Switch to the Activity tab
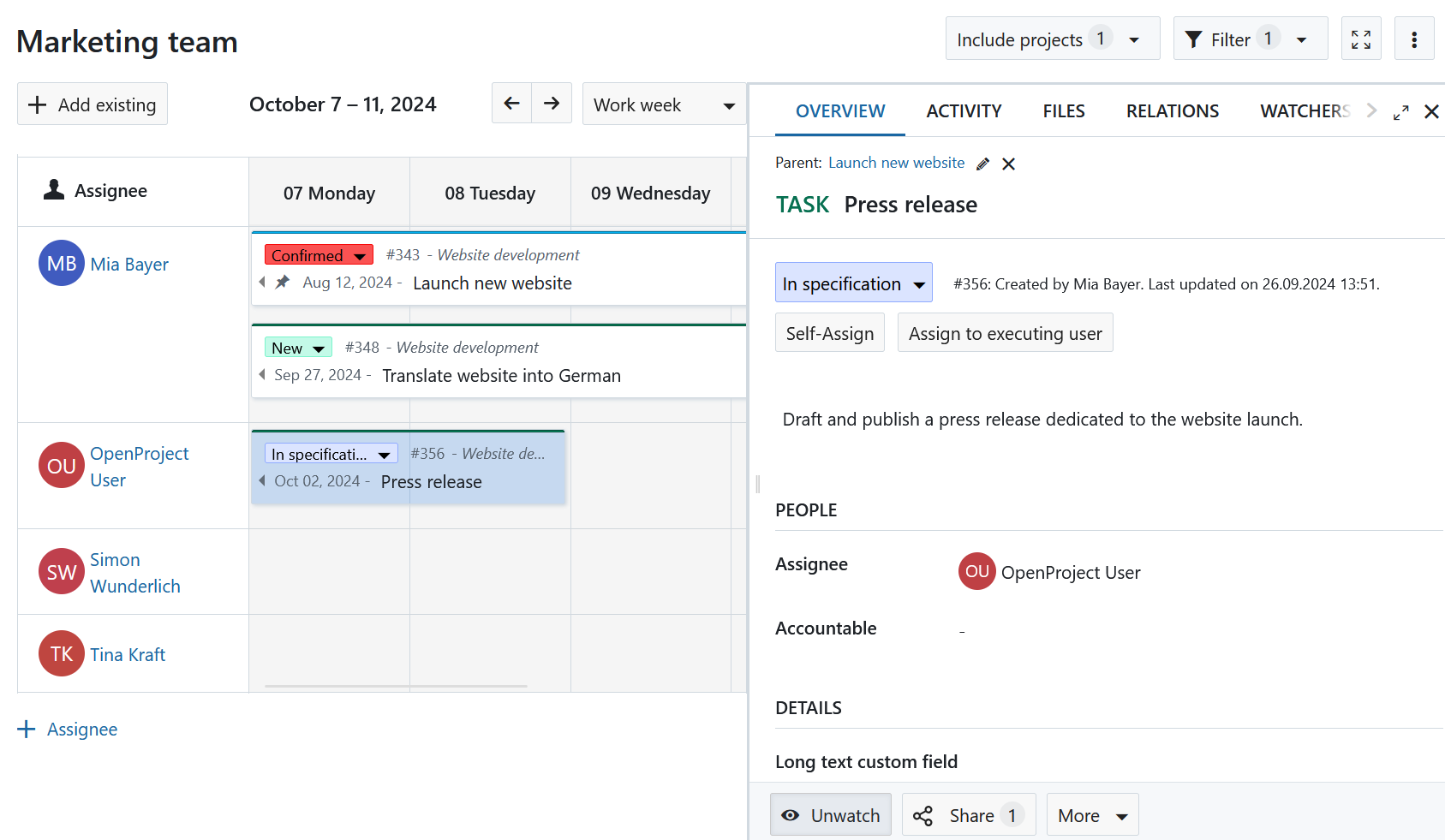The width and height of the screenshot is (1445, 840). pos(964,110)
